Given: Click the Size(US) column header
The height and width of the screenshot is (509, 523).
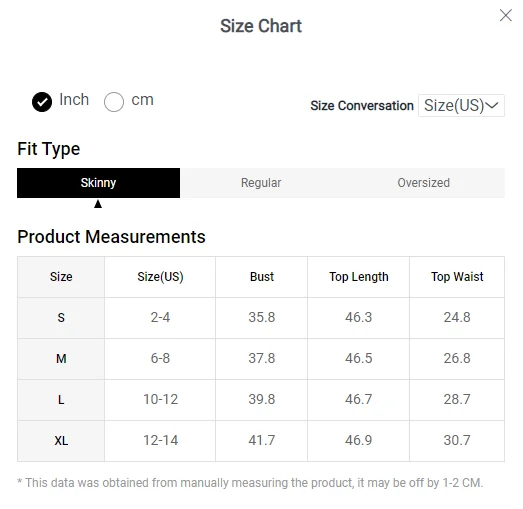Looking at the screenshot, I should pyautogui.click(x=160, y=277).
